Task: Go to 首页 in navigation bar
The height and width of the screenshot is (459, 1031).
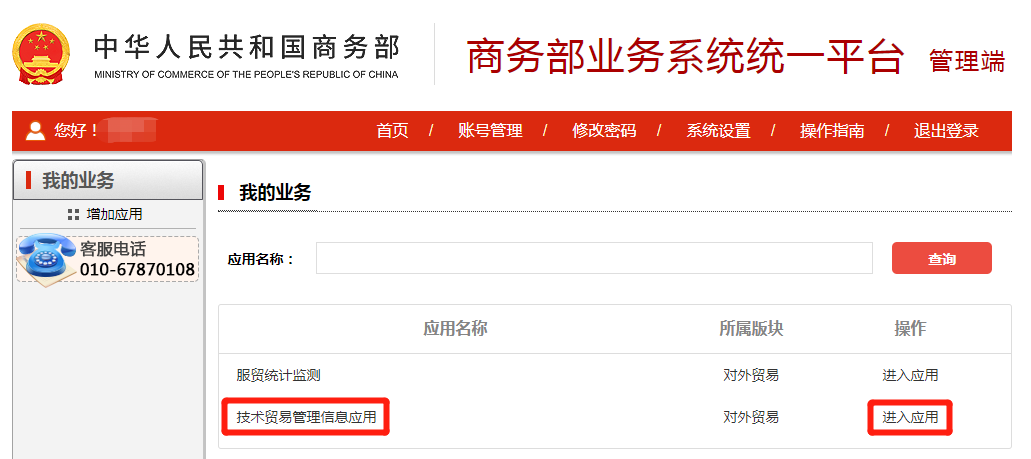Action: coord(393,130)
